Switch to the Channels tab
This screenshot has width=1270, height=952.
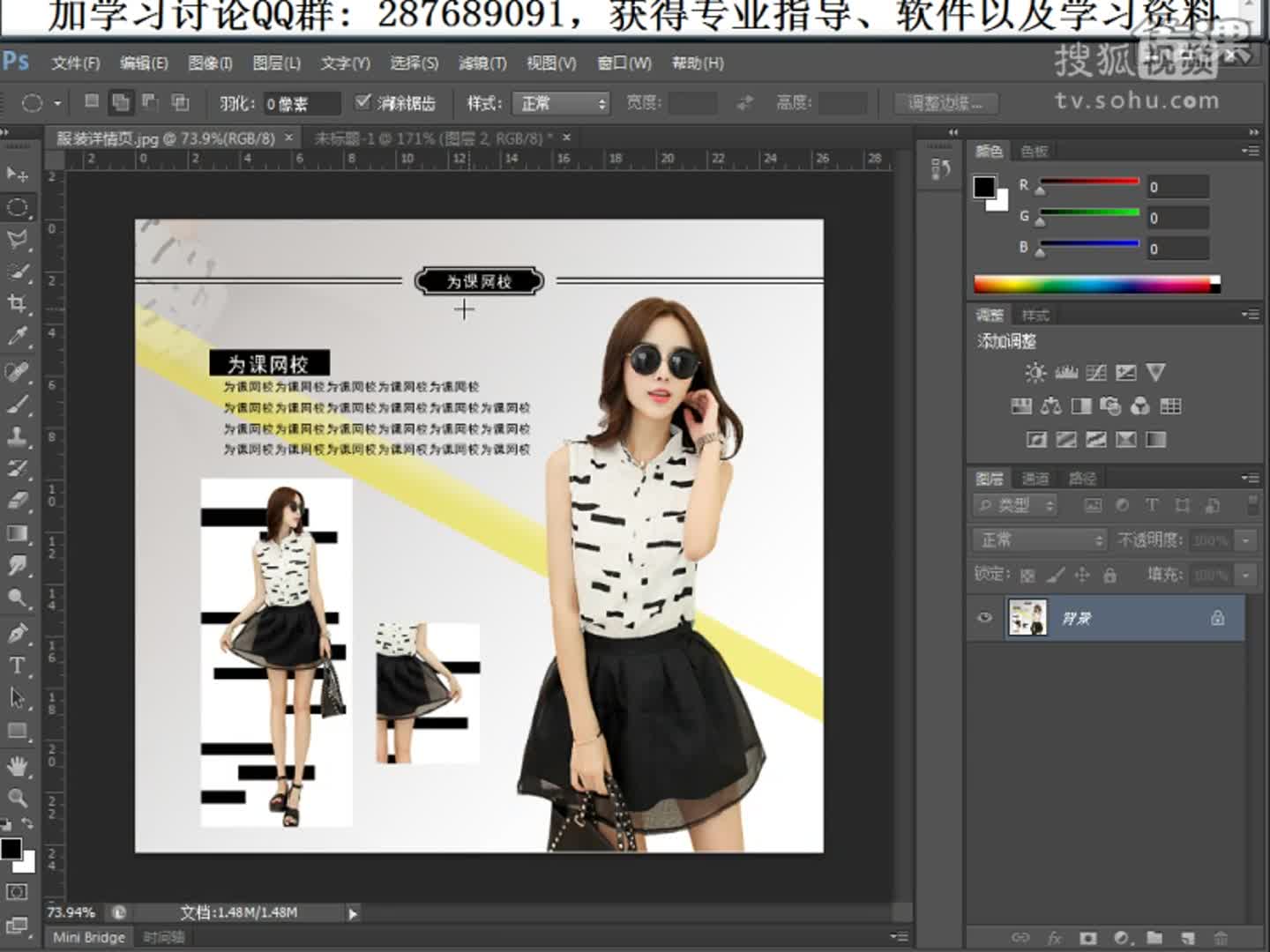[x=1035, y=479]
